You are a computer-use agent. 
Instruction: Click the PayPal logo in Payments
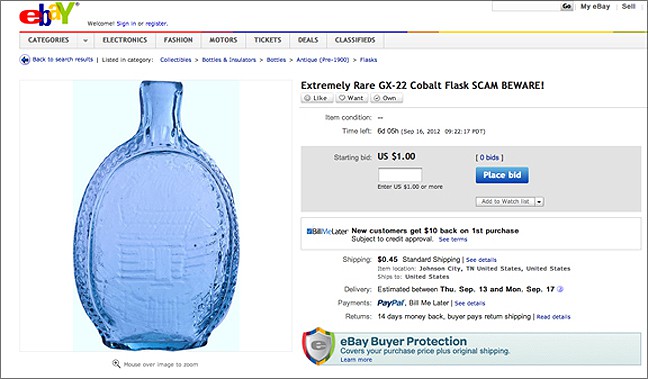pos(390,303)
